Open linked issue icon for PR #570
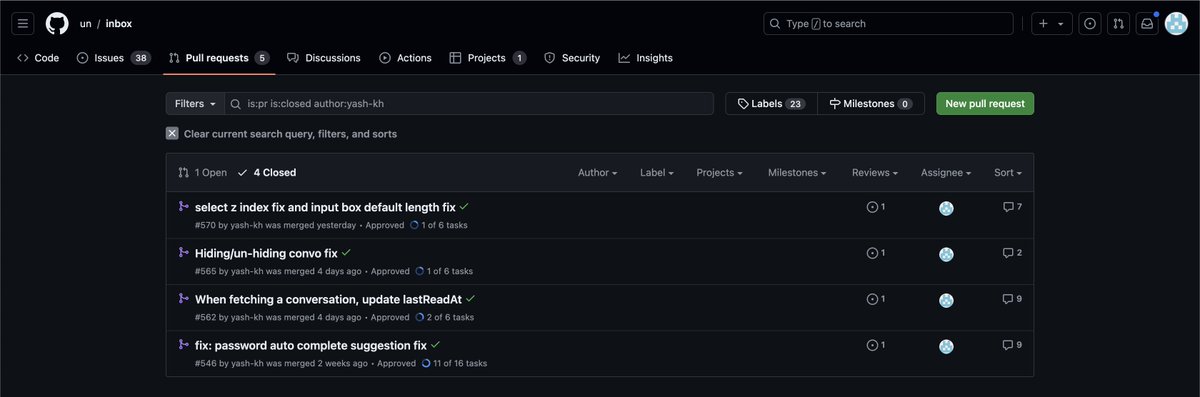The width and height of the screenshot is (1200, 397). click(x=876, y=207)
